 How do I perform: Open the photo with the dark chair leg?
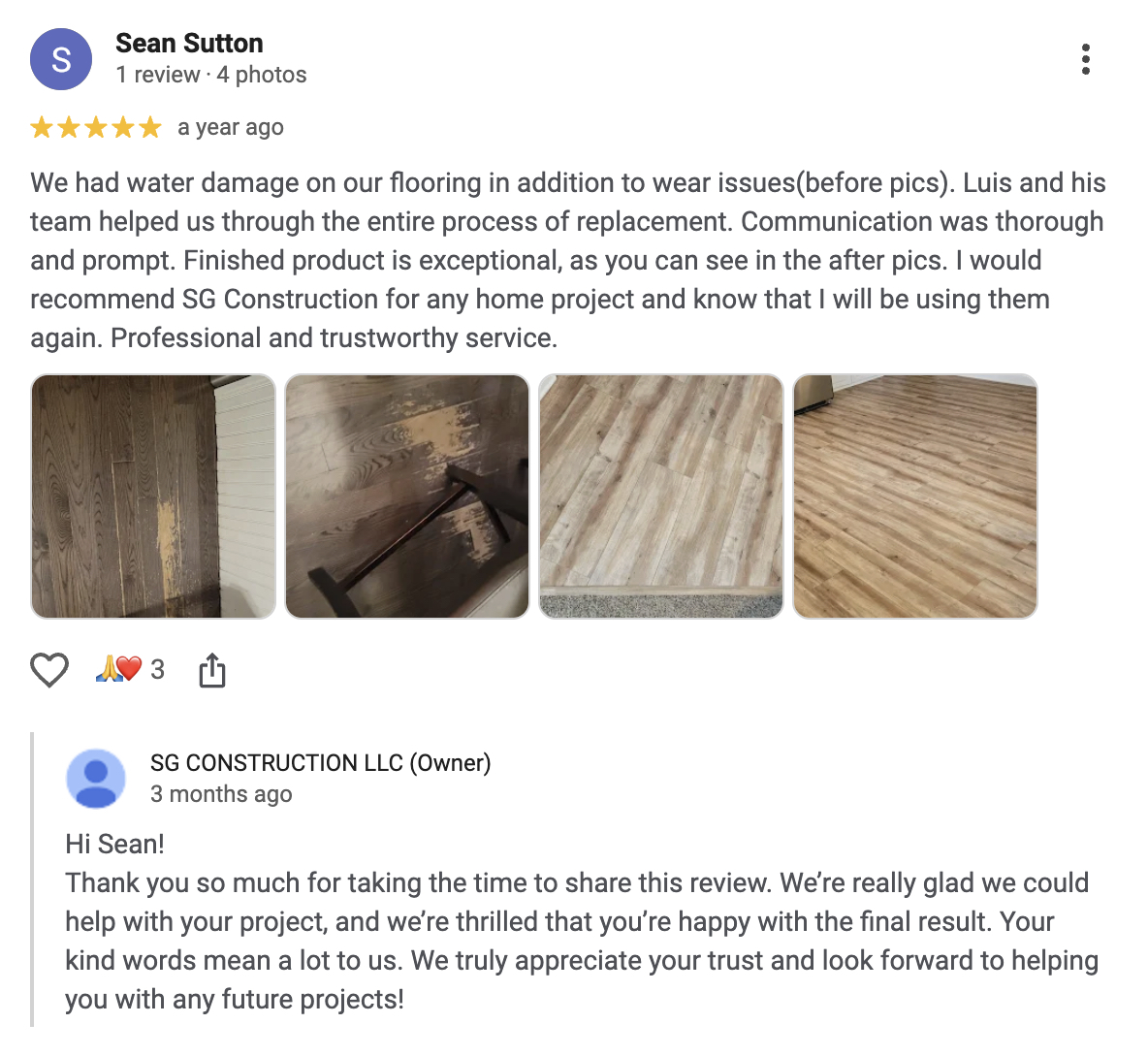407,496
